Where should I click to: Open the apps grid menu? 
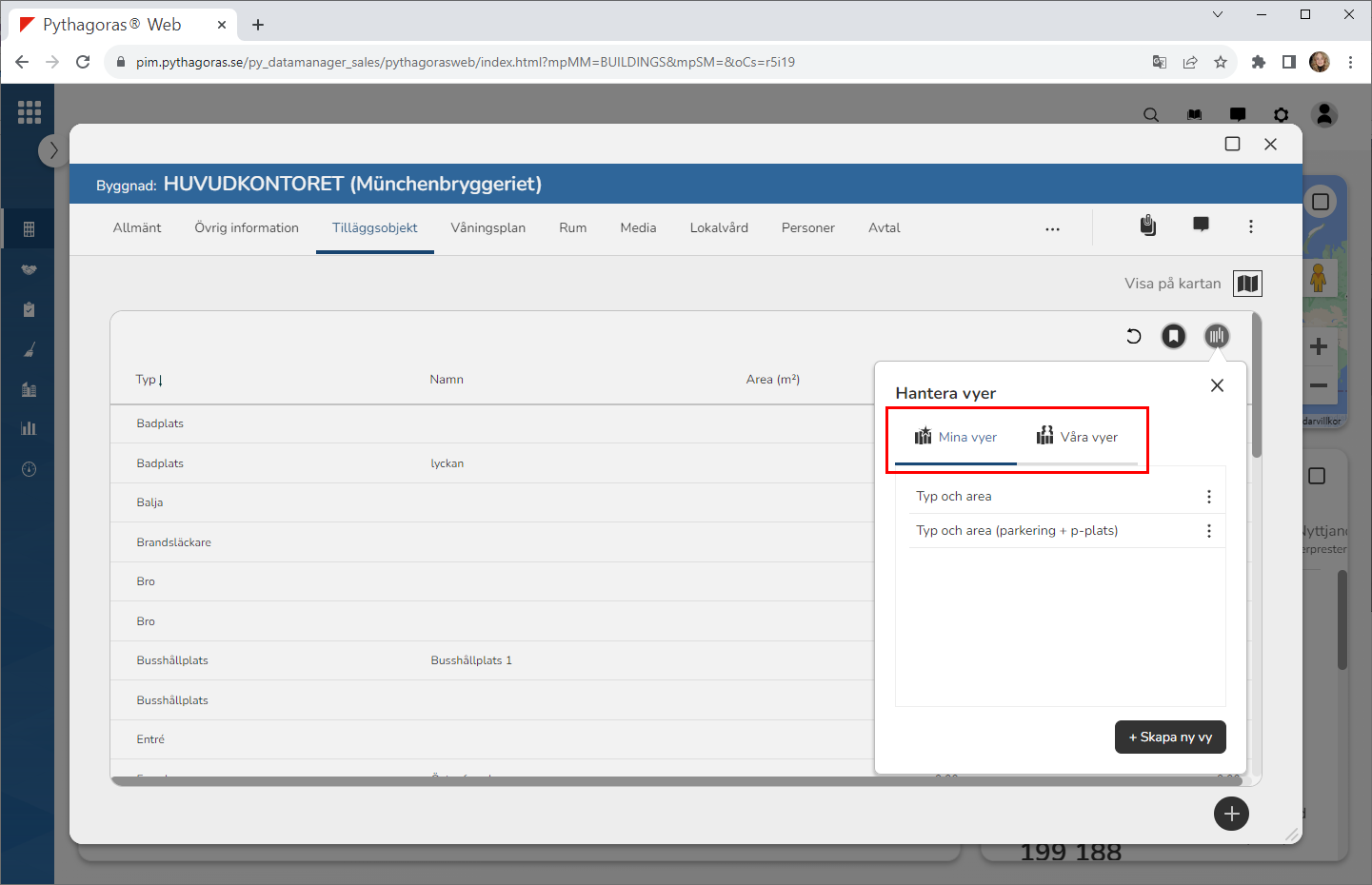coord(30,112)
